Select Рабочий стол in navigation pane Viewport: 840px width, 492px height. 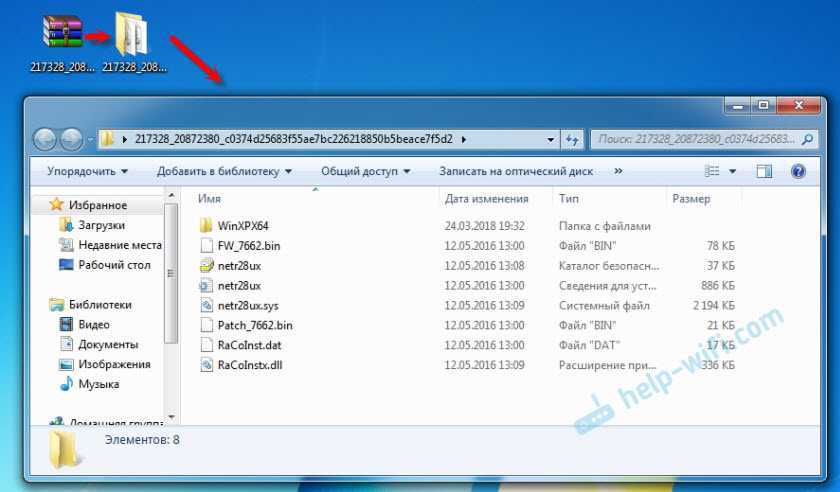pyautogui.click(x=114, y=265)
